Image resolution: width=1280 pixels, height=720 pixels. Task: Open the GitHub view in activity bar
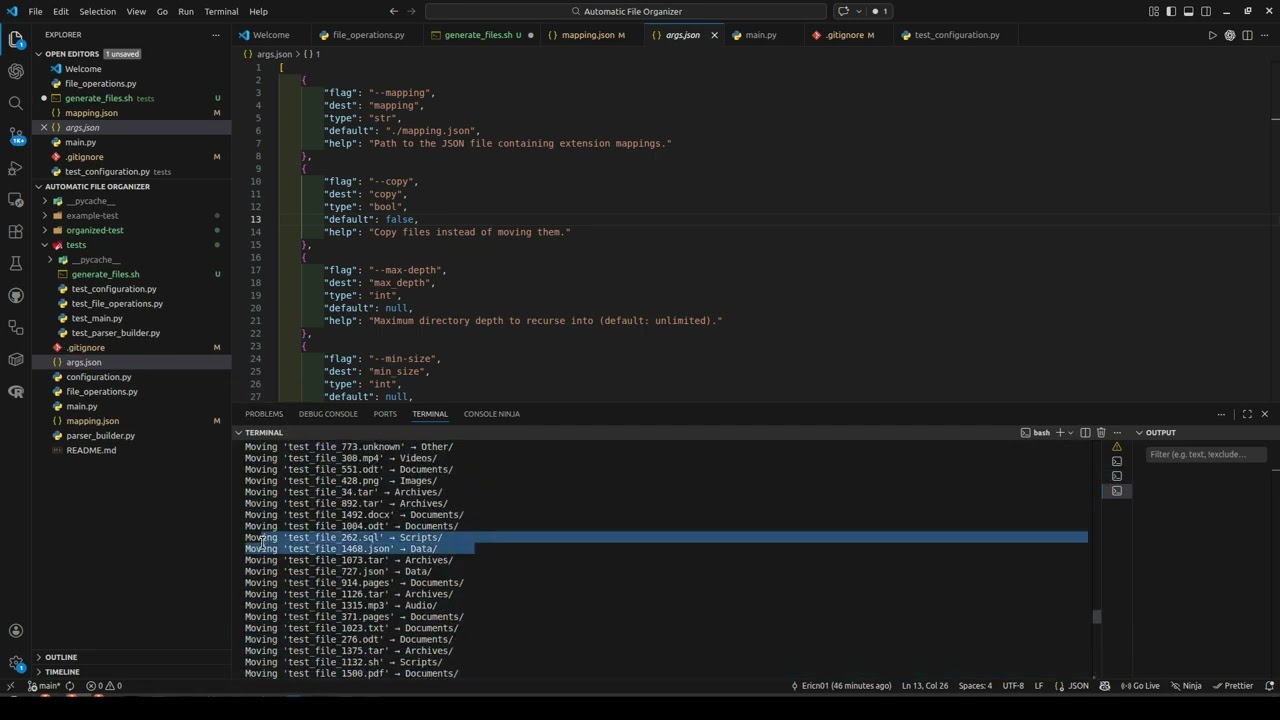(x=16, y=295)
